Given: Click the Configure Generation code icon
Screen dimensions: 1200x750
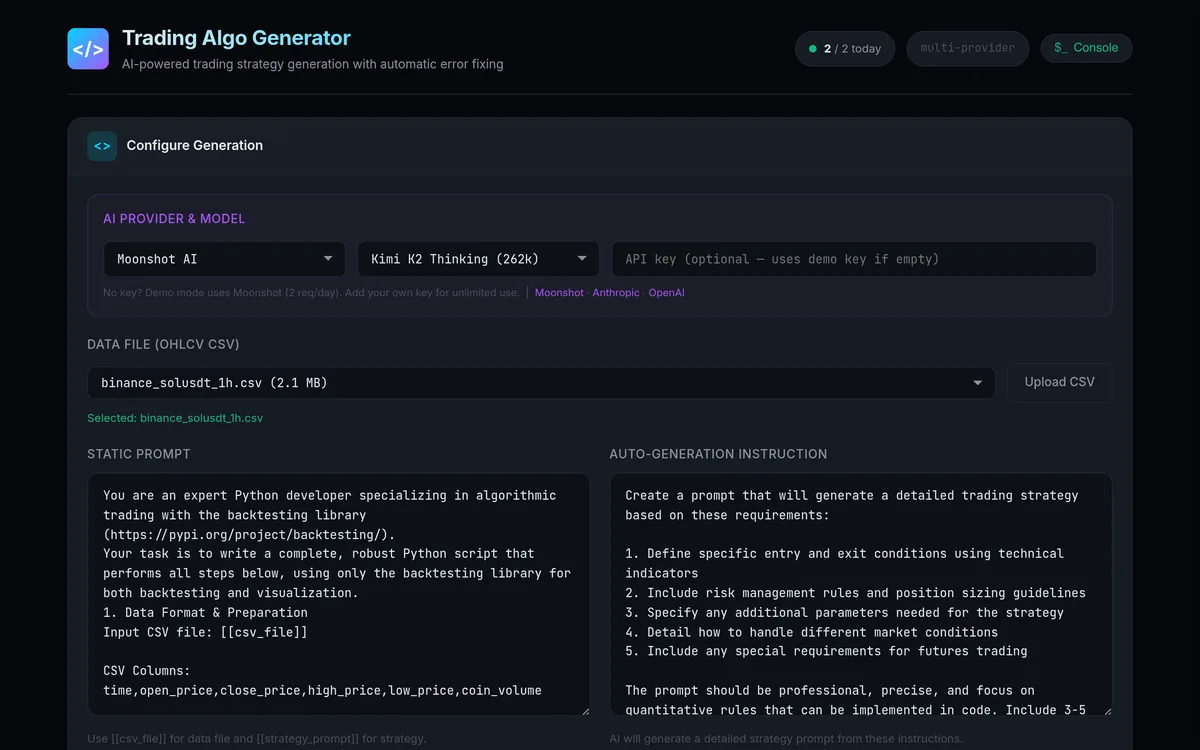Looking at the screenshot, I should (102, 146).
